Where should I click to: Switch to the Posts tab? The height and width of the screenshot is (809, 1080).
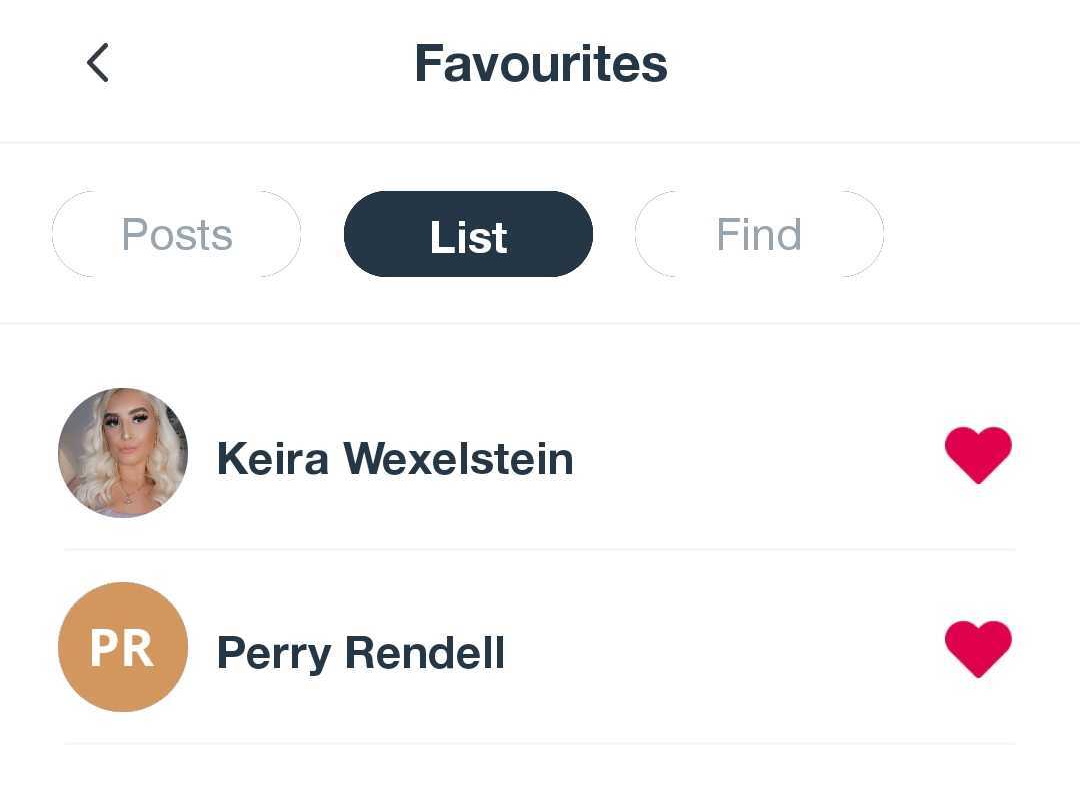point(176,234)
